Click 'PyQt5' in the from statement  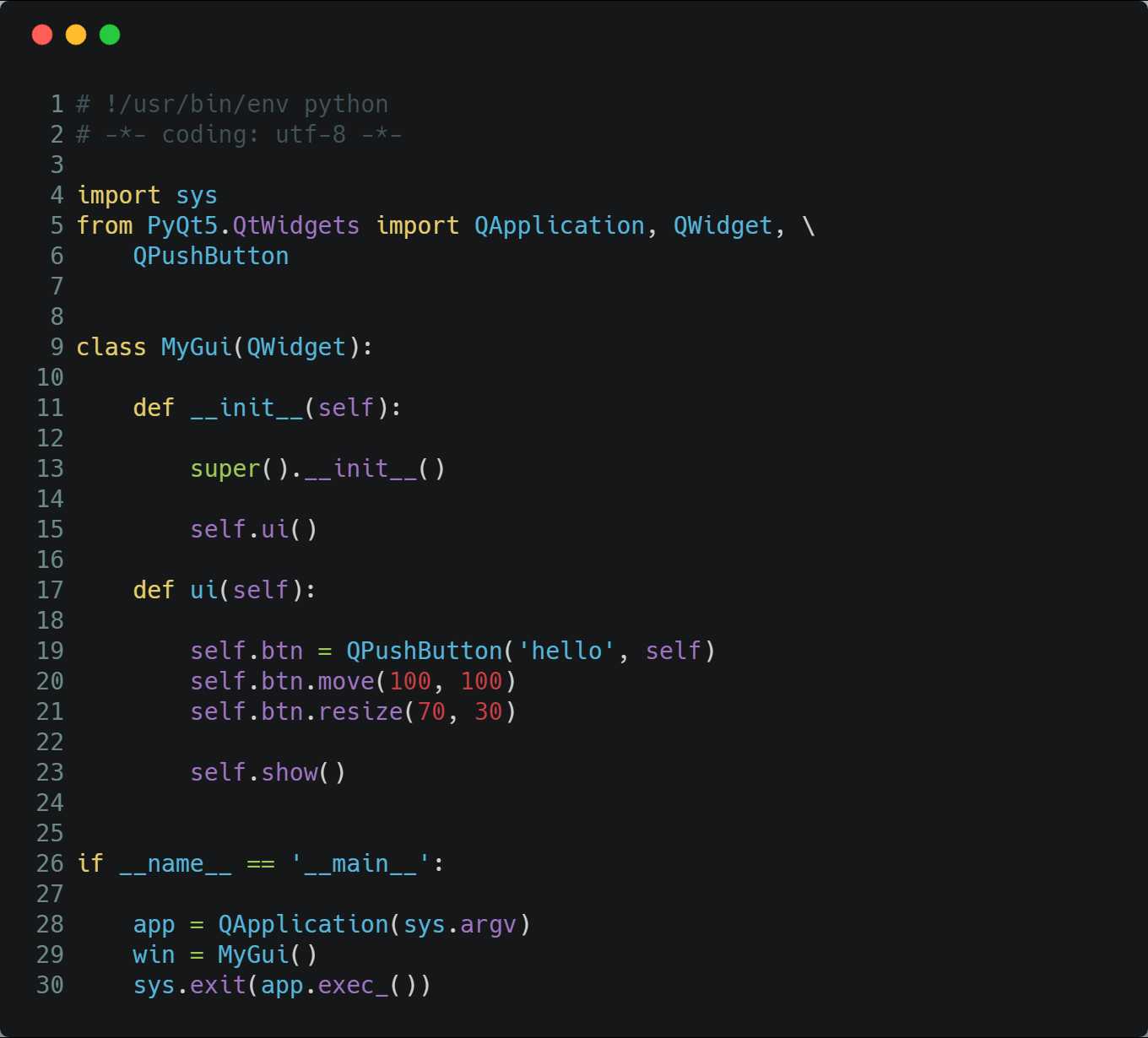(182, 226)
